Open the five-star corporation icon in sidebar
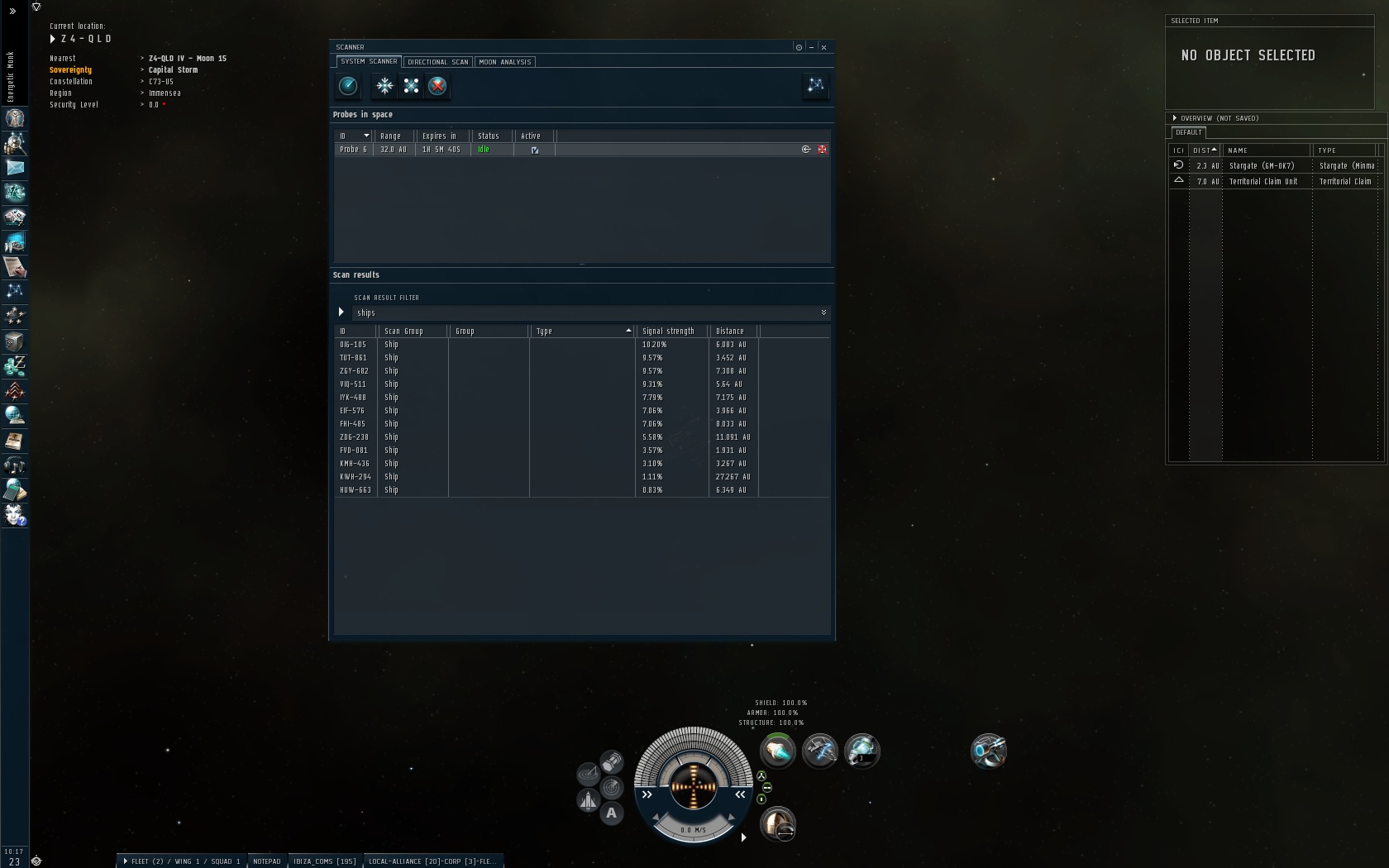This screenshot has width=1389, height=868. [x=15, y=317]
